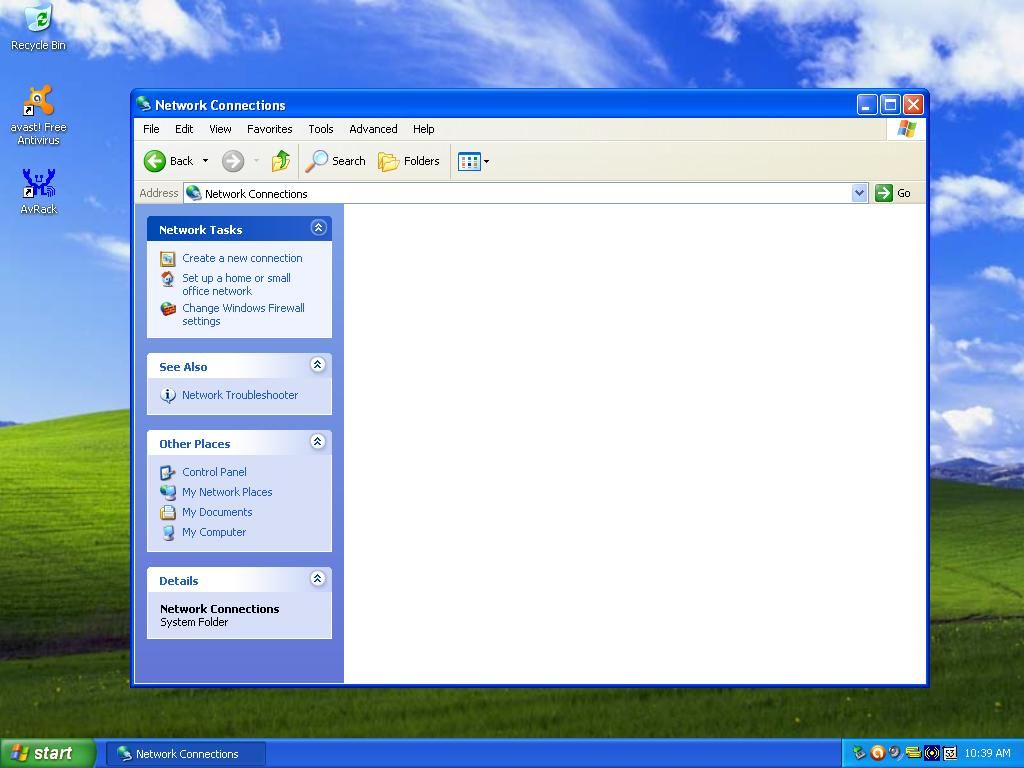Click the Network Troubleshooter info icon
The width and height of the screenshot is (1024, 768).
pos(168,396)
